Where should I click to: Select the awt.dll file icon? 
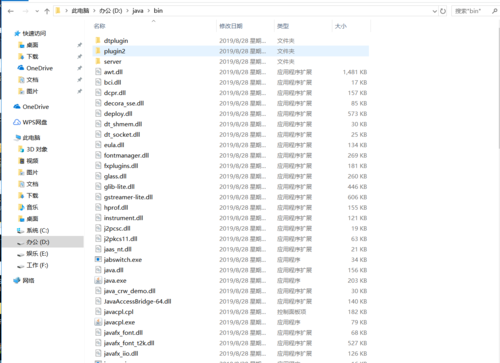pos(98,72)
